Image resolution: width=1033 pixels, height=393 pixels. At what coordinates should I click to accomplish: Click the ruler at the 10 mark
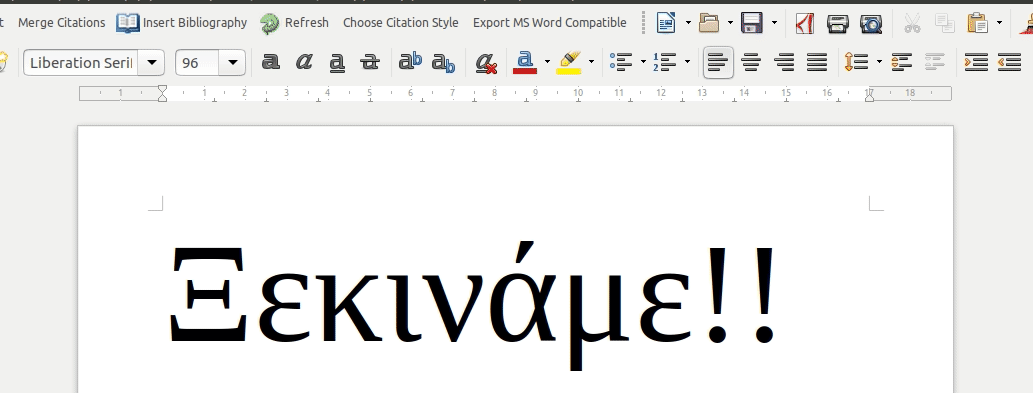(578, 93)
